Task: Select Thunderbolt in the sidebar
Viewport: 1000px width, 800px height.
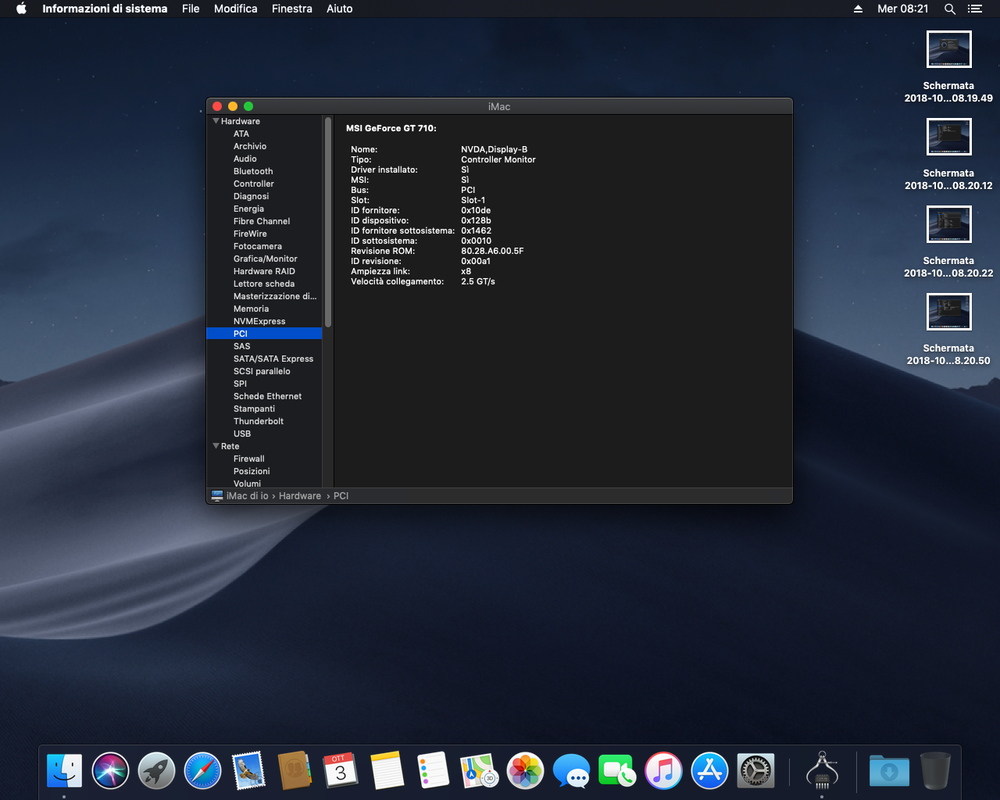Action: point(264,421)
